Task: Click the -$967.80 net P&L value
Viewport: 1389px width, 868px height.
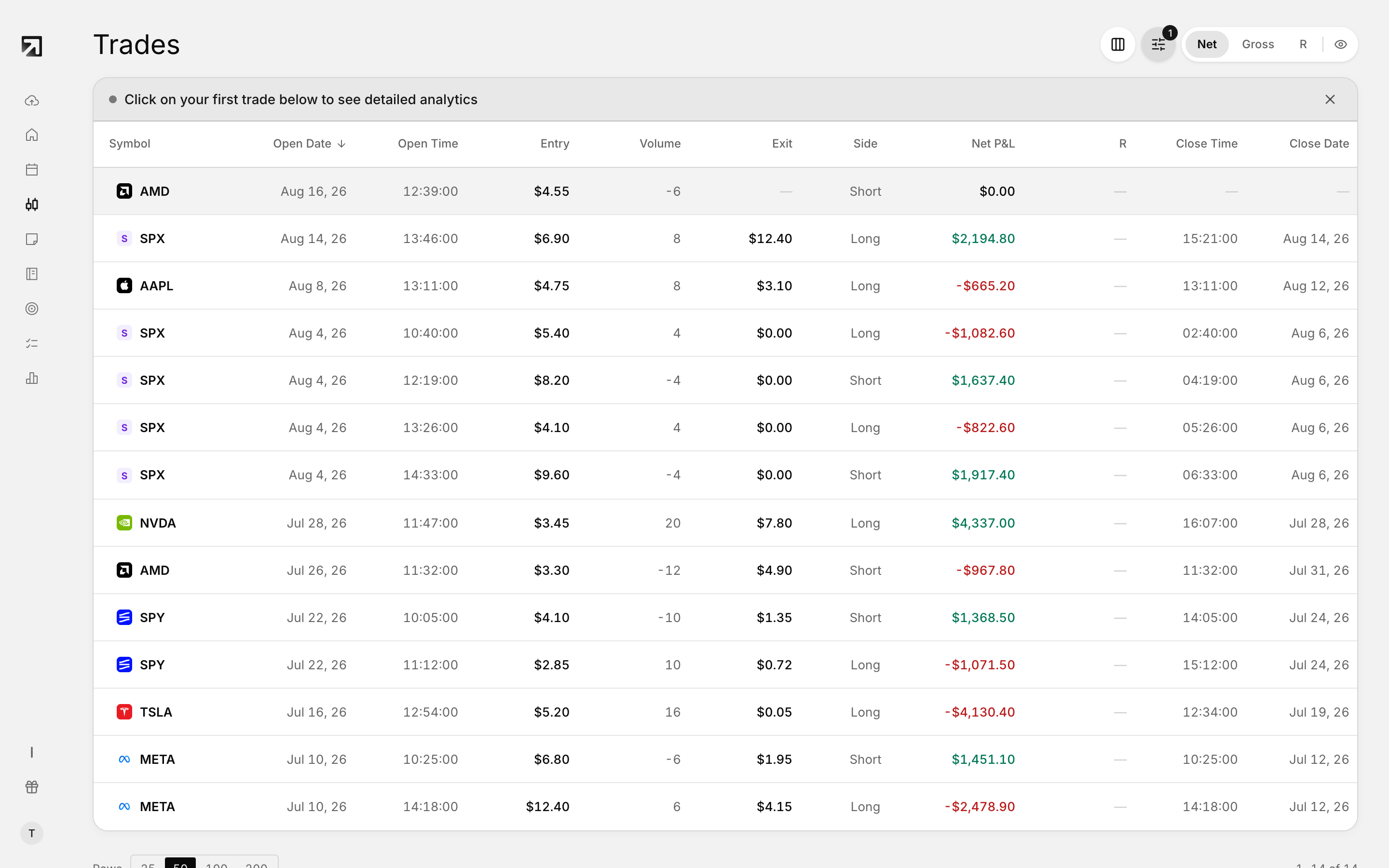Action: [x=985, y=570]
